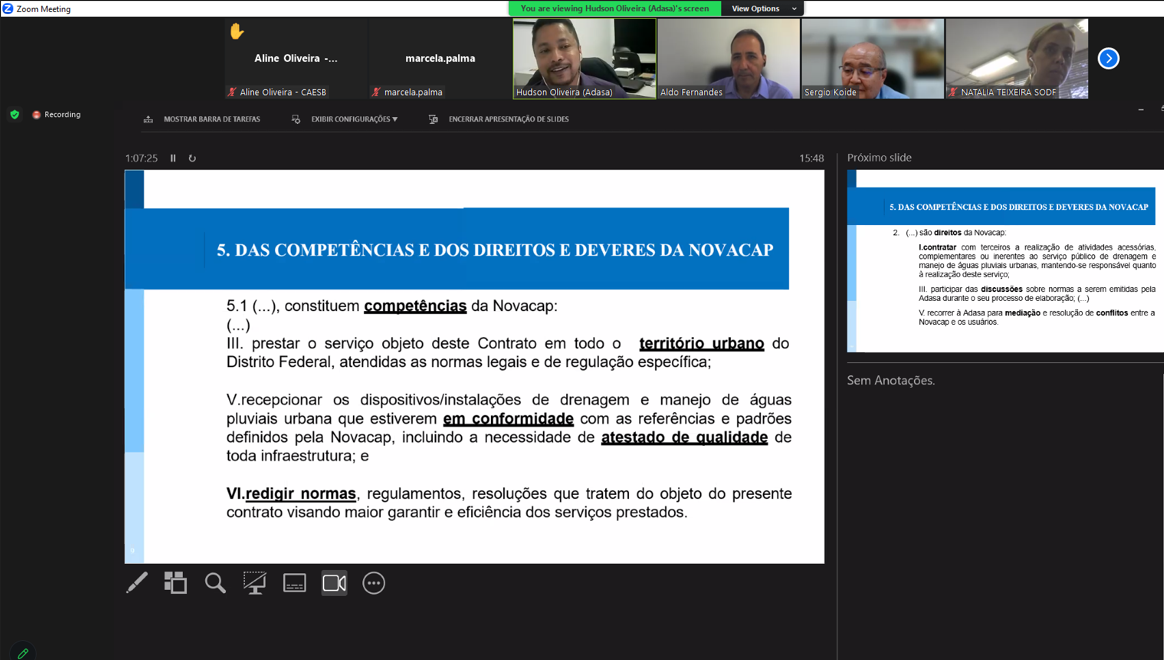The height and width of the screenshot is (660, 1164).
Task: Select Aline Oliveira - CAESB participant tile
Action: [x=295, y=59]
